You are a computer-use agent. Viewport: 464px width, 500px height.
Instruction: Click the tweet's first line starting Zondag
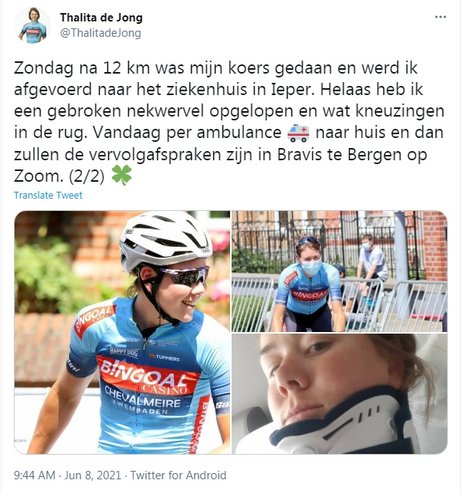[216, 68]
